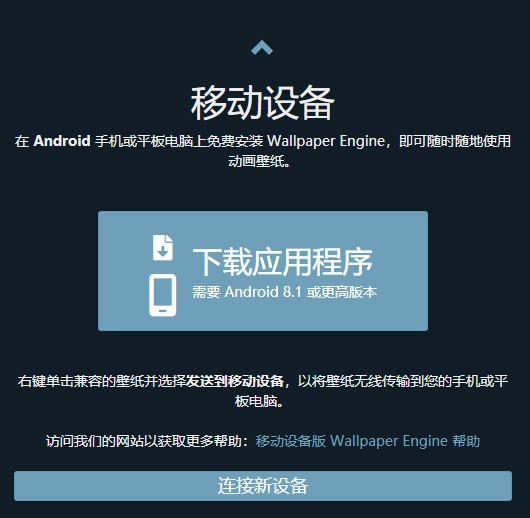Click 手机或平板电脑上免费安装 text
530x518 pixels.
(179, 141)
